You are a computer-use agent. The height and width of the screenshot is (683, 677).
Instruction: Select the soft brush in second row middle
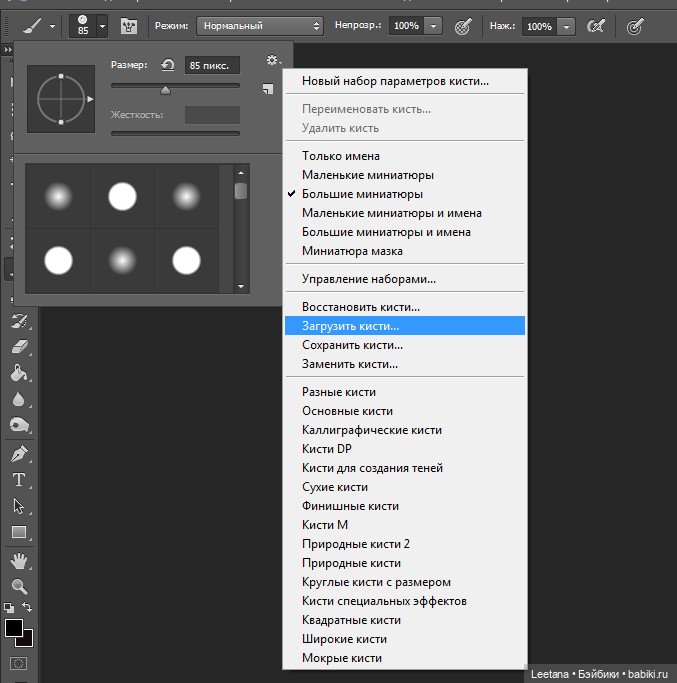pos(122,260)
